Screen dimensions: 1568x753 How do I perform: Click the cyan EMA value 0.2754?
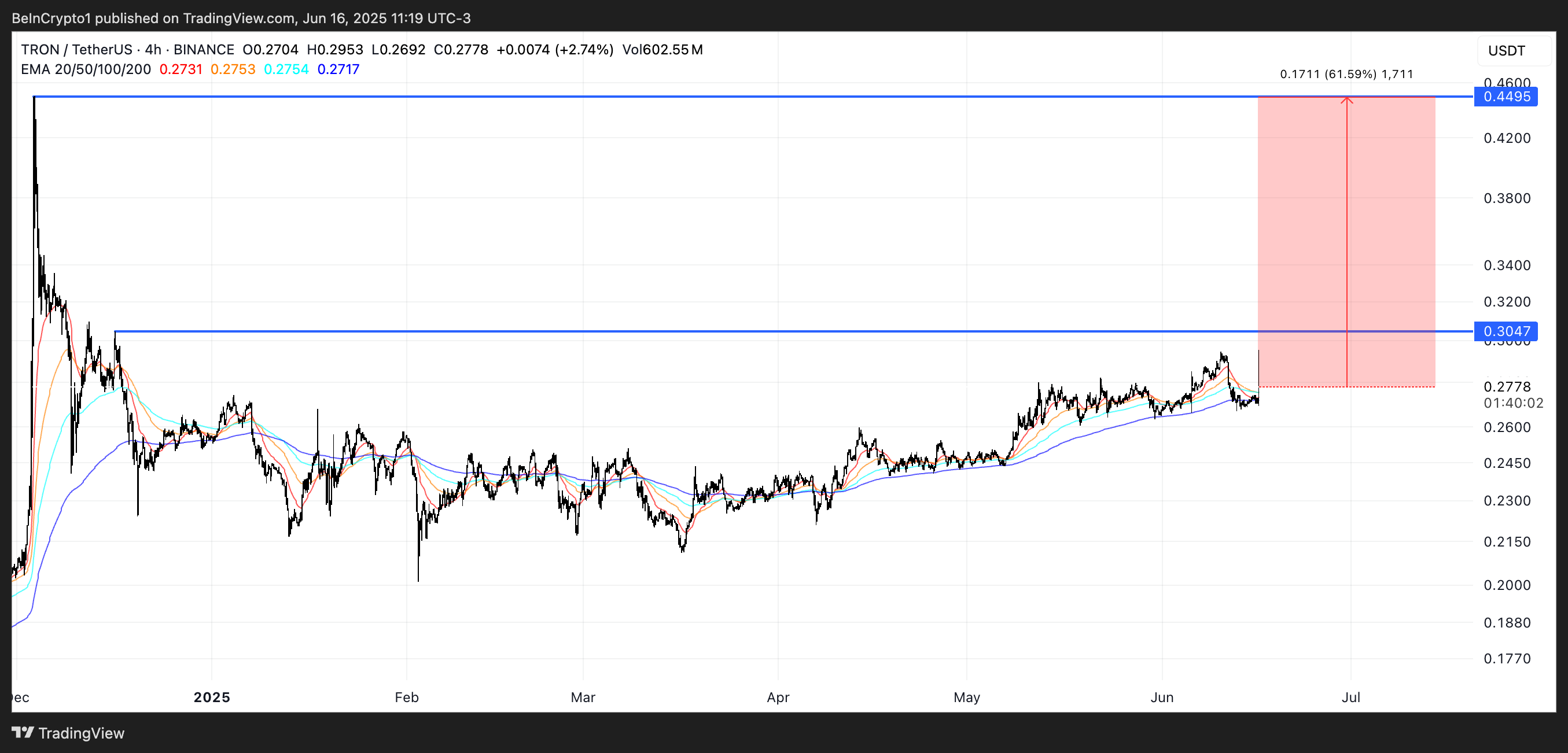coord(286,69)
